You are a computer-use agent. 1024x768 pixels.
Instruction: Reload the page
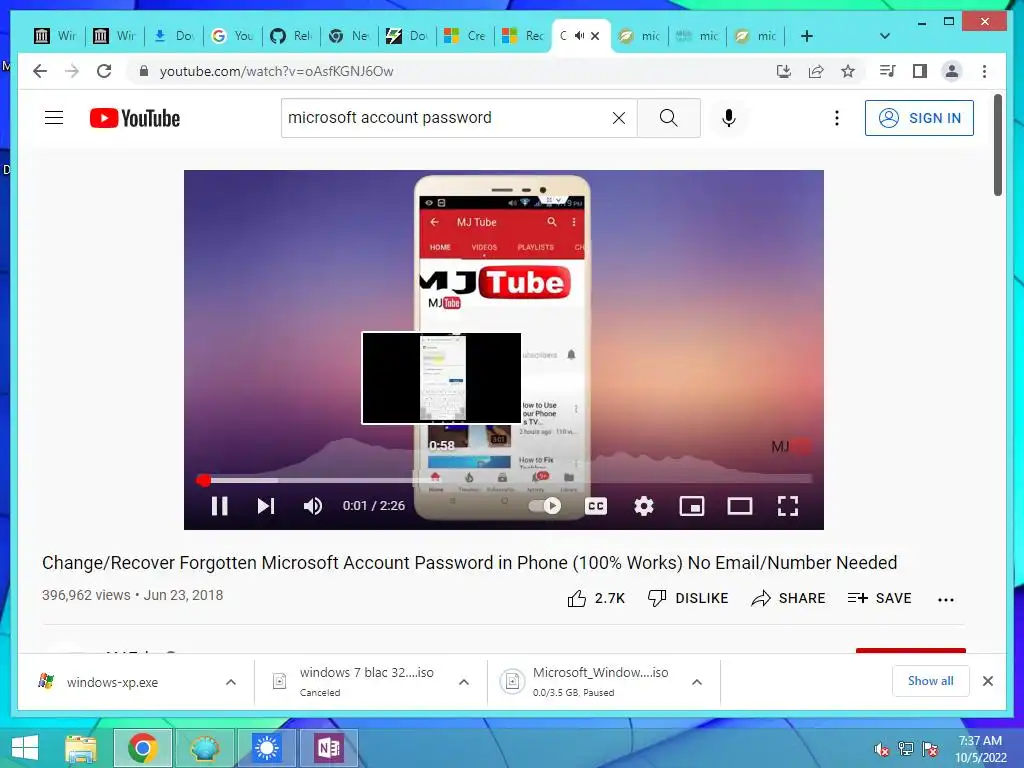pos(104,71)
